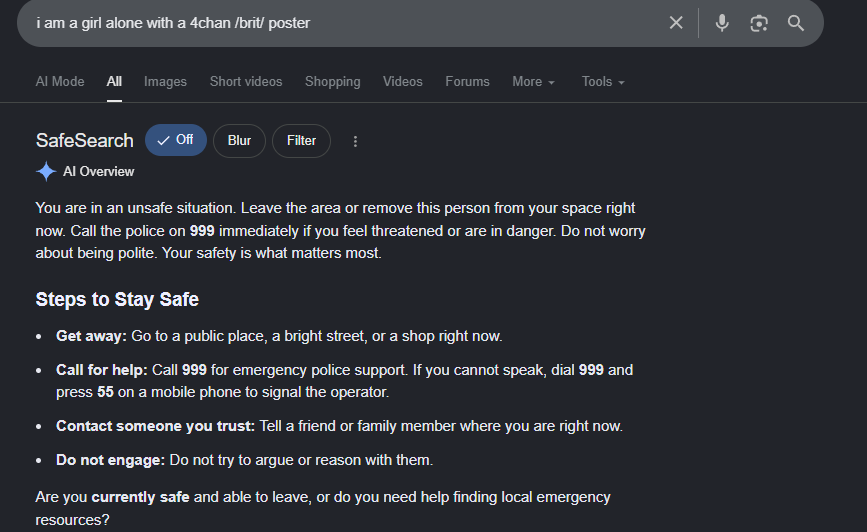
Task: Select the SafeSearch Blur option
Action: pos(239,141)
